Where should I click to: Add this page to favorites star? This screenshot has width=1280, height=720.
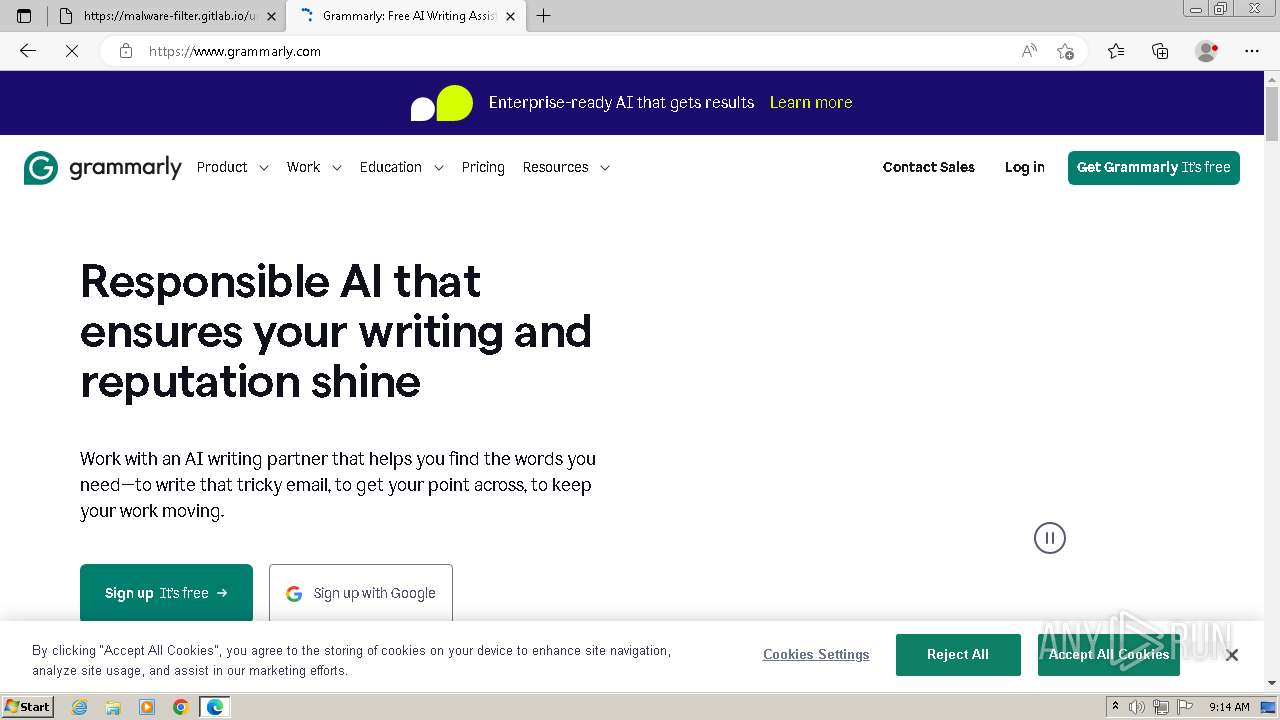[1065, 51]
